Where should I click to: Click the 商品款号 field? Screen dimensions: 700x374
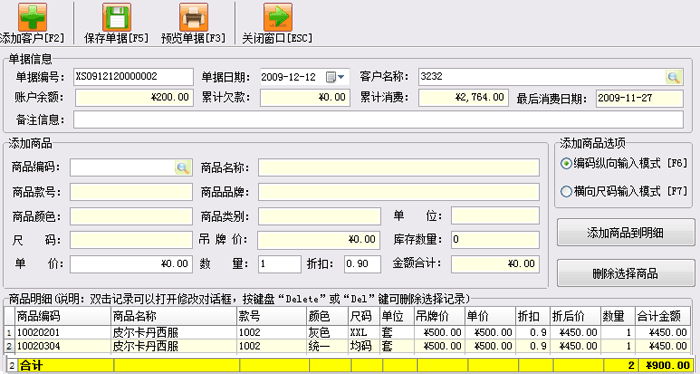click(x=131, y=192)
